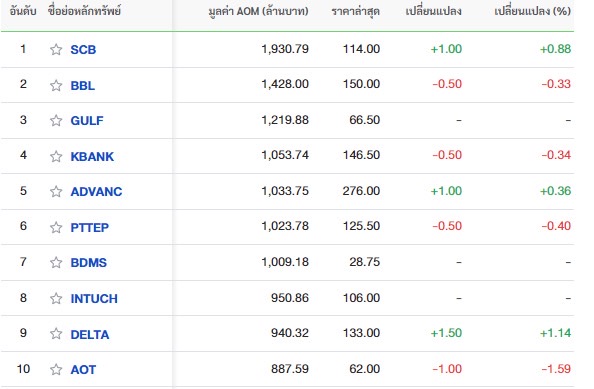Open the GULF stock symbol link
This screenshot has width=594, height=389.
tap(87, 120)
